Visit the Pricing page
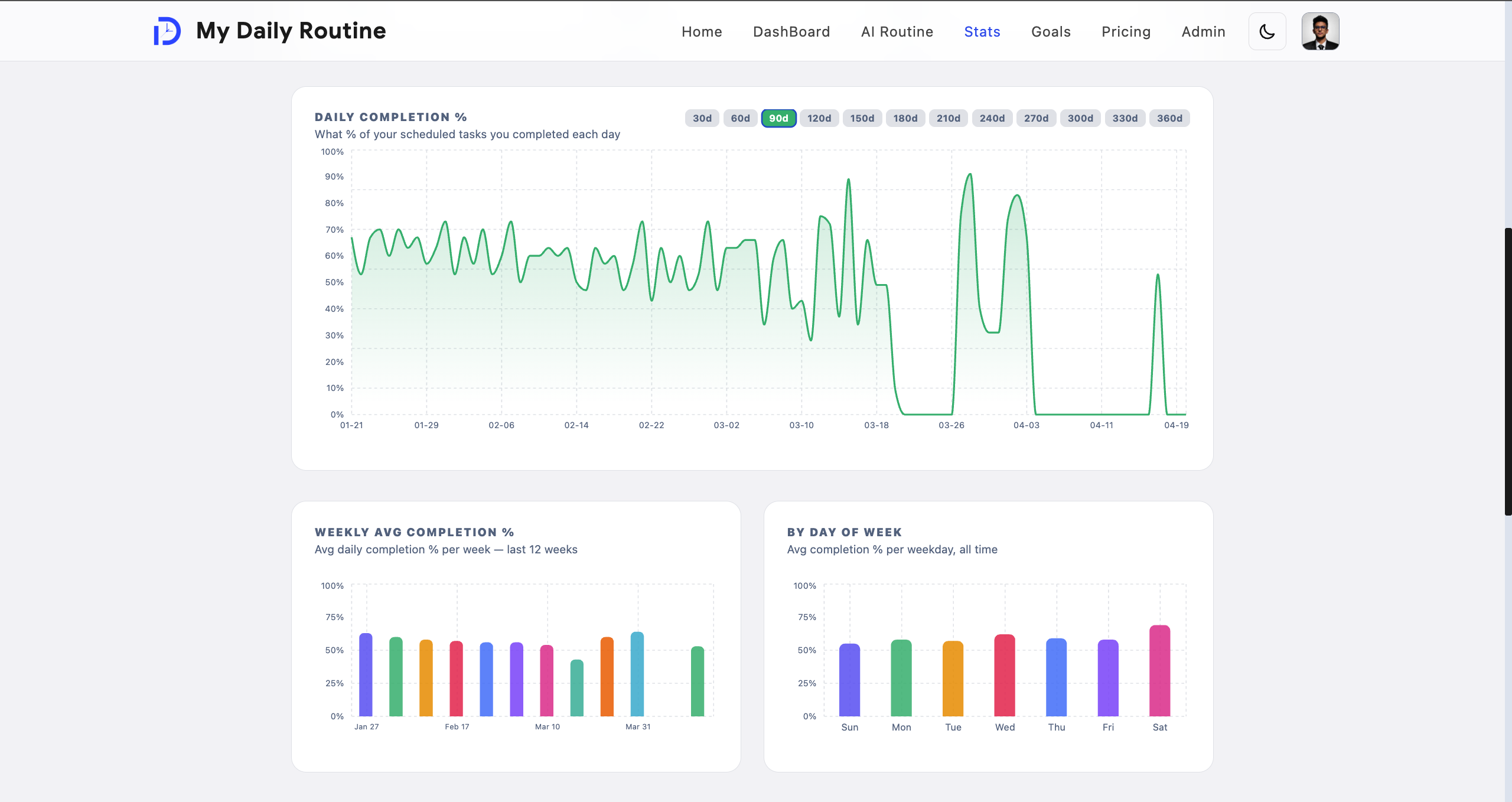Image resolution: width=1512 pixels, height=802 pixels. point(1126,32)
